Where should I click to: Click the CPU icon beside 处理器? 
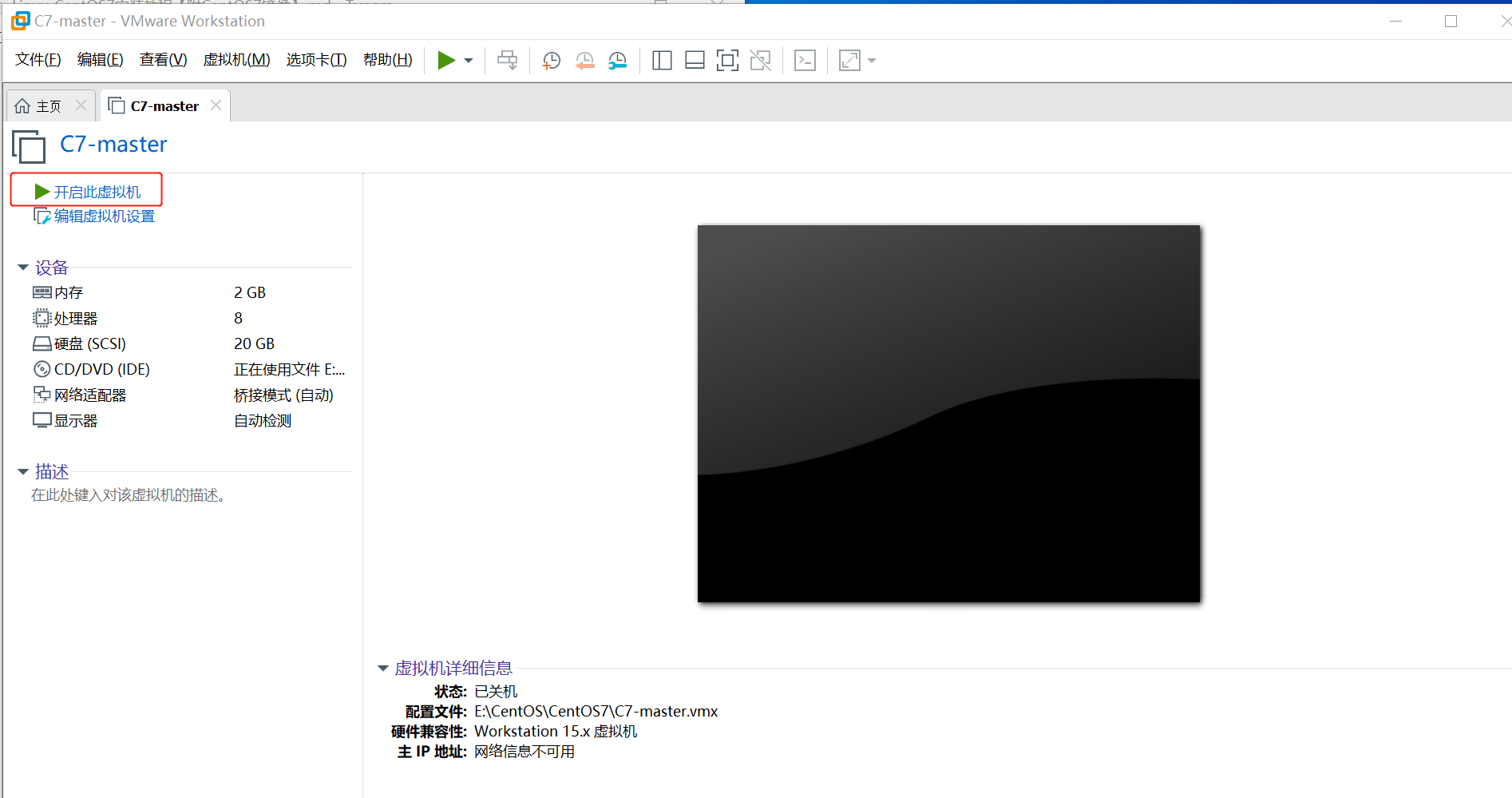[x=42, y=319]
